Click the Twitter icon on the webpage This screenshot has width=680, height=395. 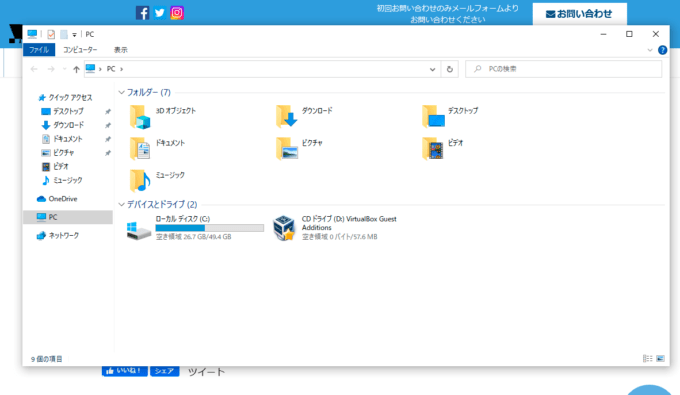click(160, 13)
